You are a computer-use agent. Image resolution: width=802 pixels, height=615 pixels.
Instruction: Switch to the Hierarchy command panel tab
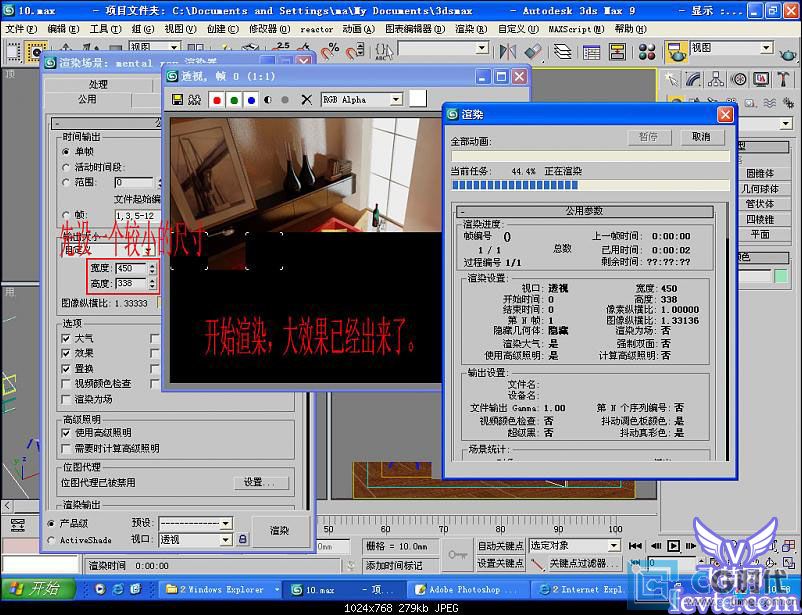tap(716, 79)
